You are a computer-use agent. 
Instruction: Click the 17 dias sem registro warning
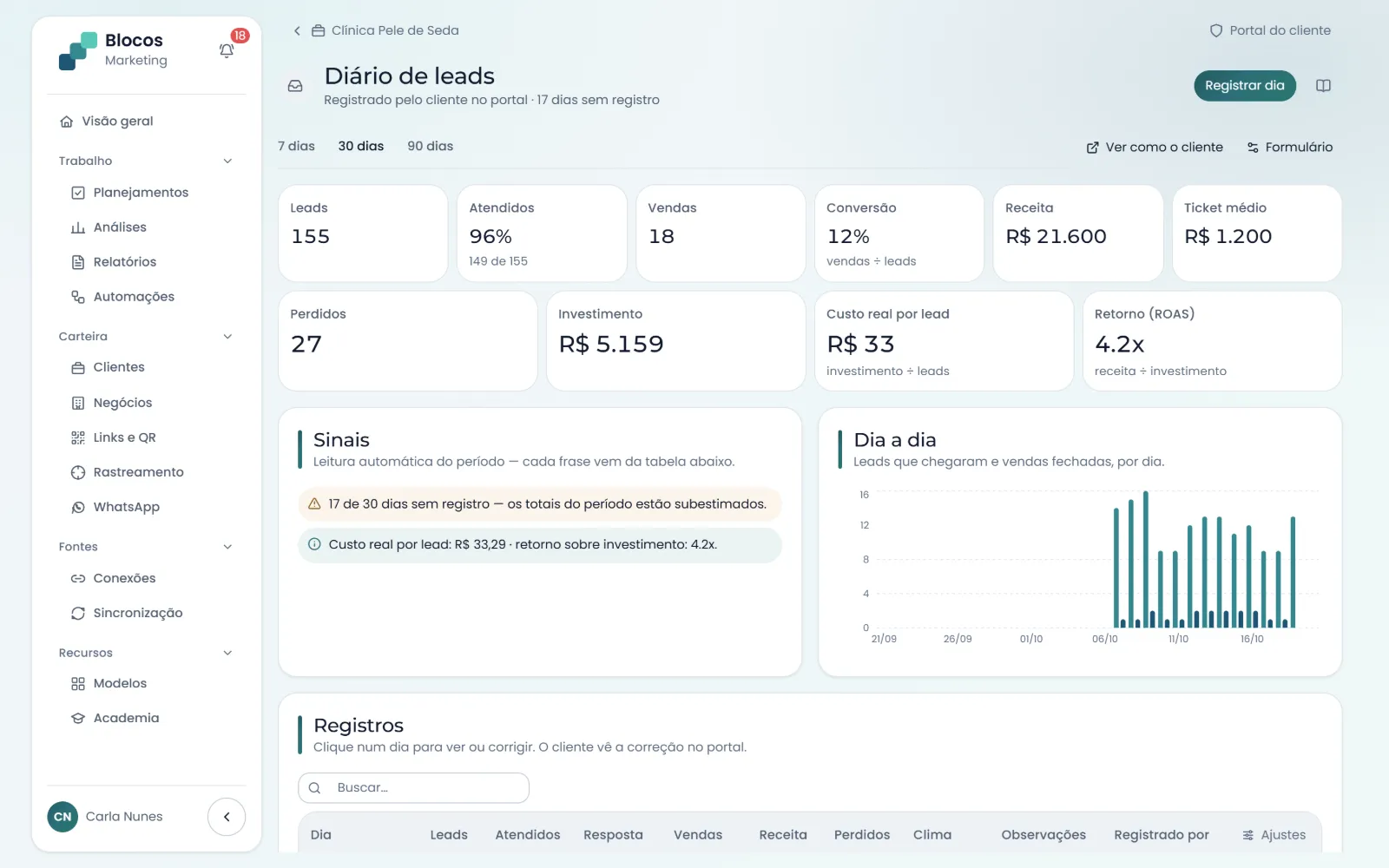click(x=540, y=504)
